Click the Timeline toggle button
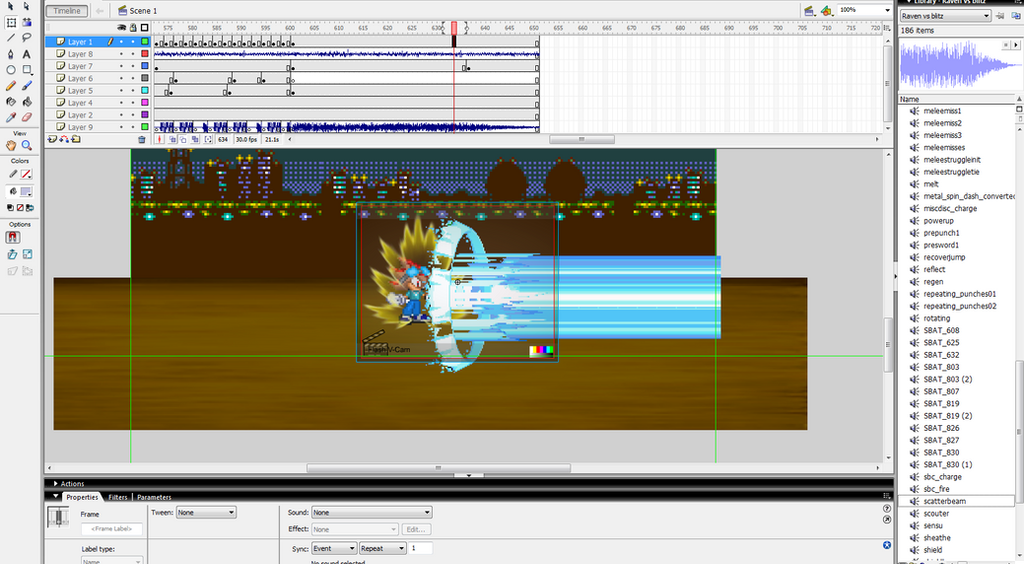 coord(67,10)
